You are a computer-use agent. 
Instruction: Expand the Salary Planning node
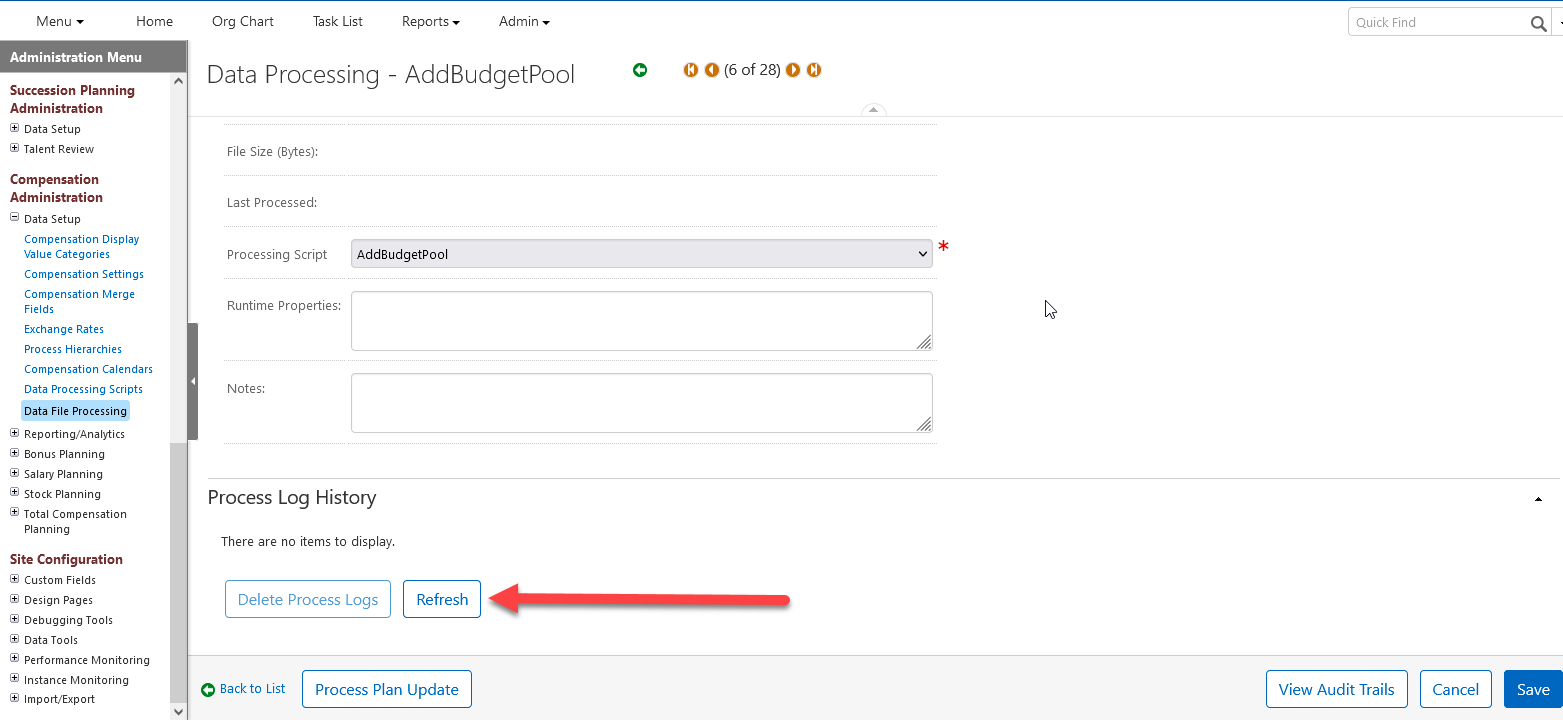pos(14,473)
